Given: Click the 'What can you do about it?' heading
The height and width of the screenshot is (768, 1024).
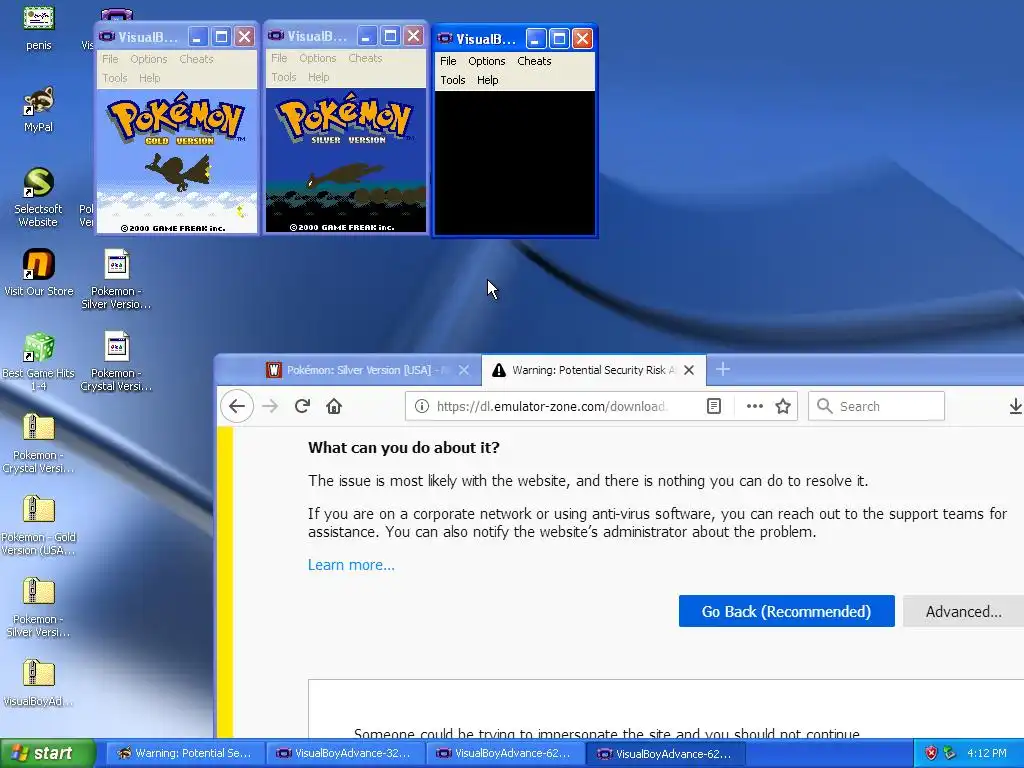Looking at the screenshot, I should pos(404,447).
